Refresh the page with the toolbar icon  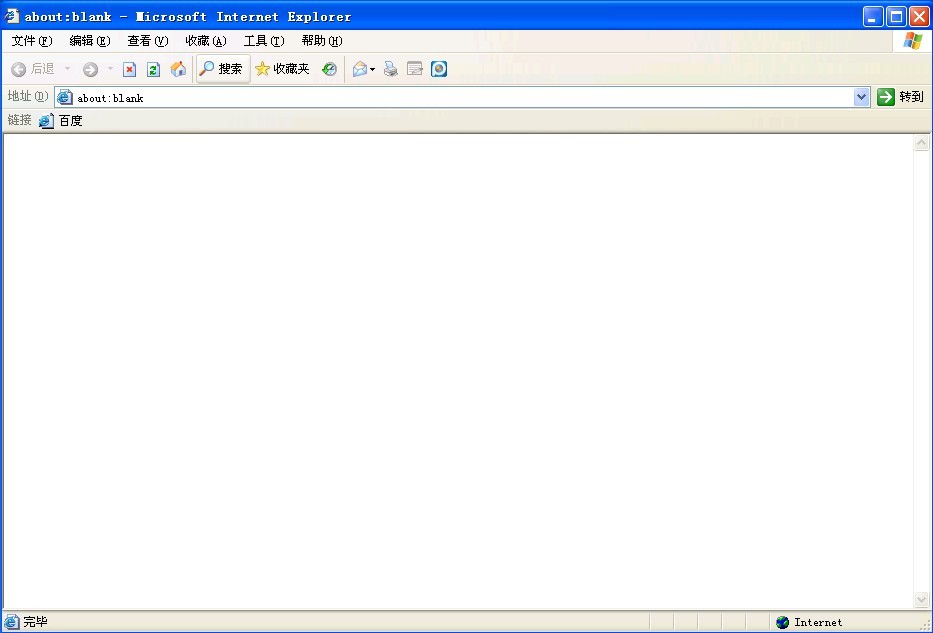153,69
